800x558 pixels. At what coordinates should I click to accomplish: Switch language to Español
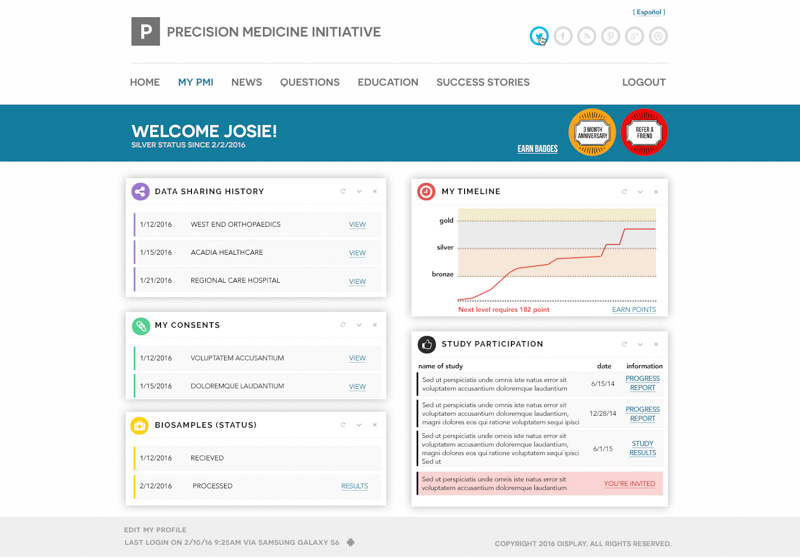click(649, 12)
